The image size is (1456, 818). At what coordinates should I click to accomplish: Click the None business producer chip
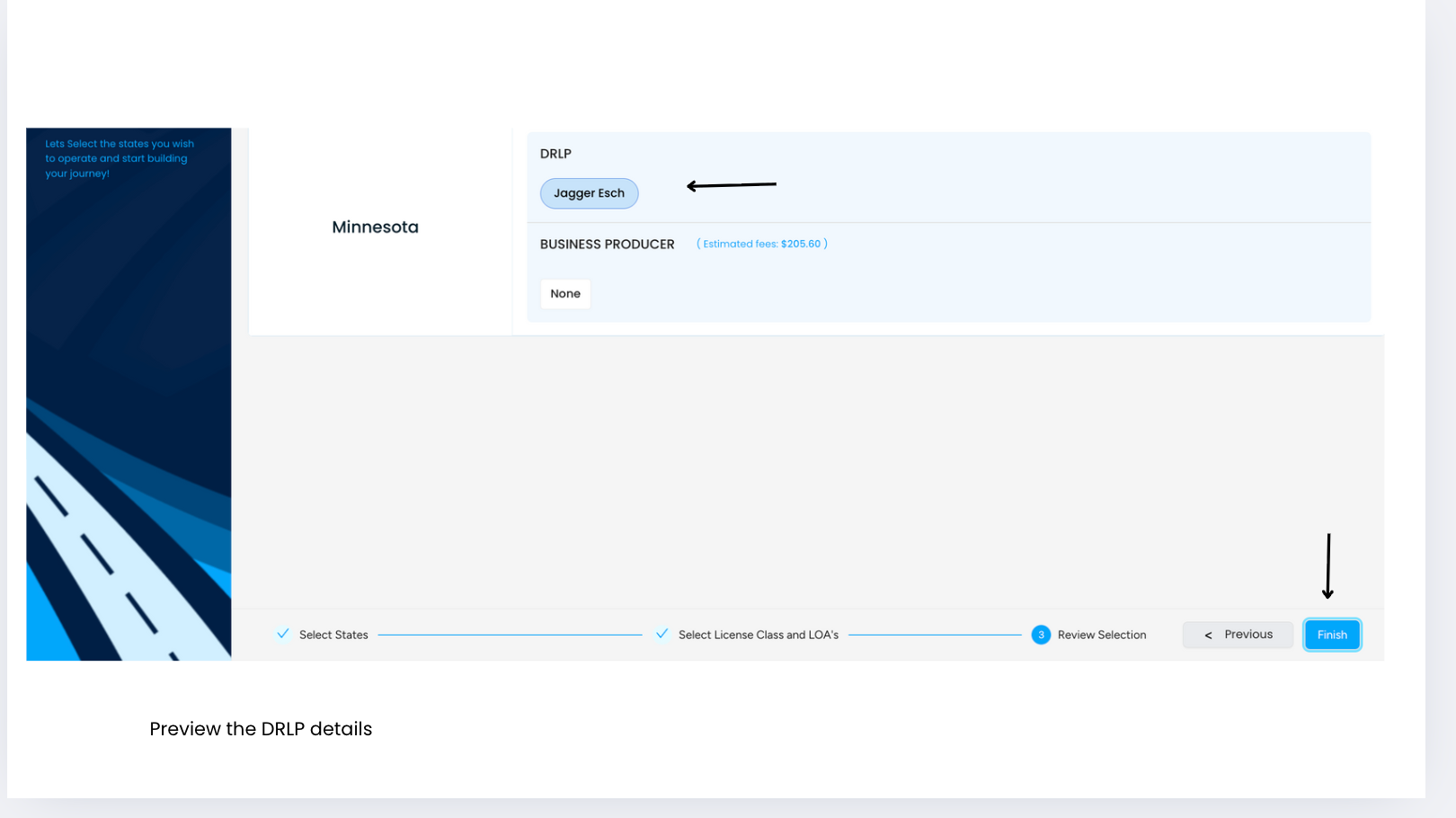pyautogui.click(x=565, y=294)
